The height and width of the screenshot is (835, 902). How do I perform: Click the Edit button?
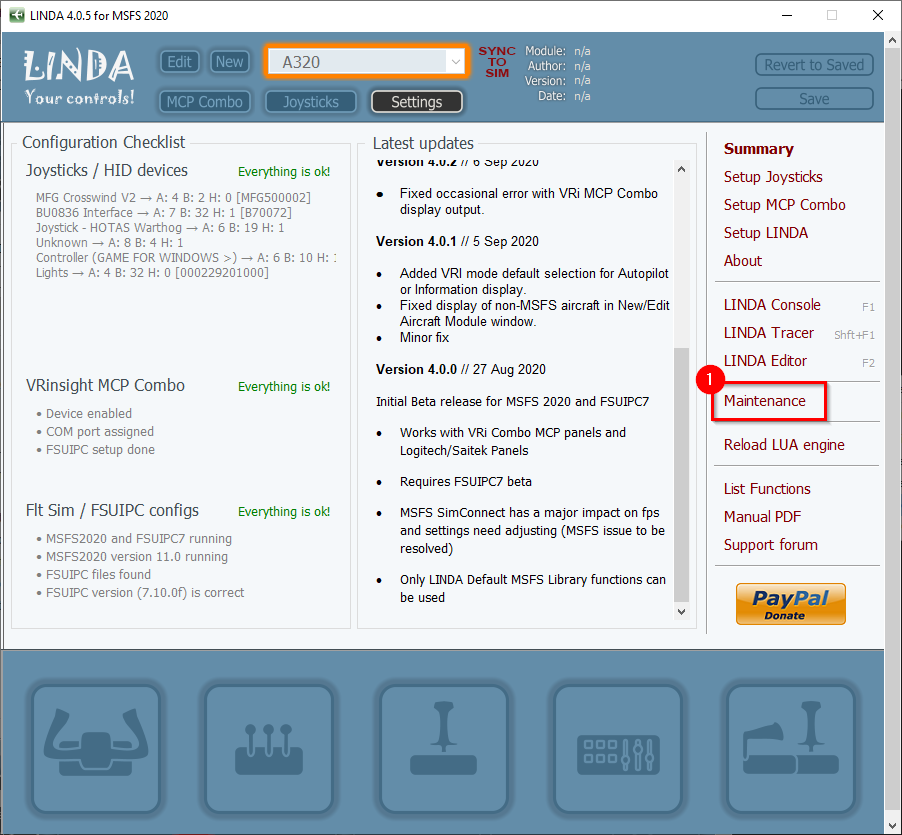[179, 62]
